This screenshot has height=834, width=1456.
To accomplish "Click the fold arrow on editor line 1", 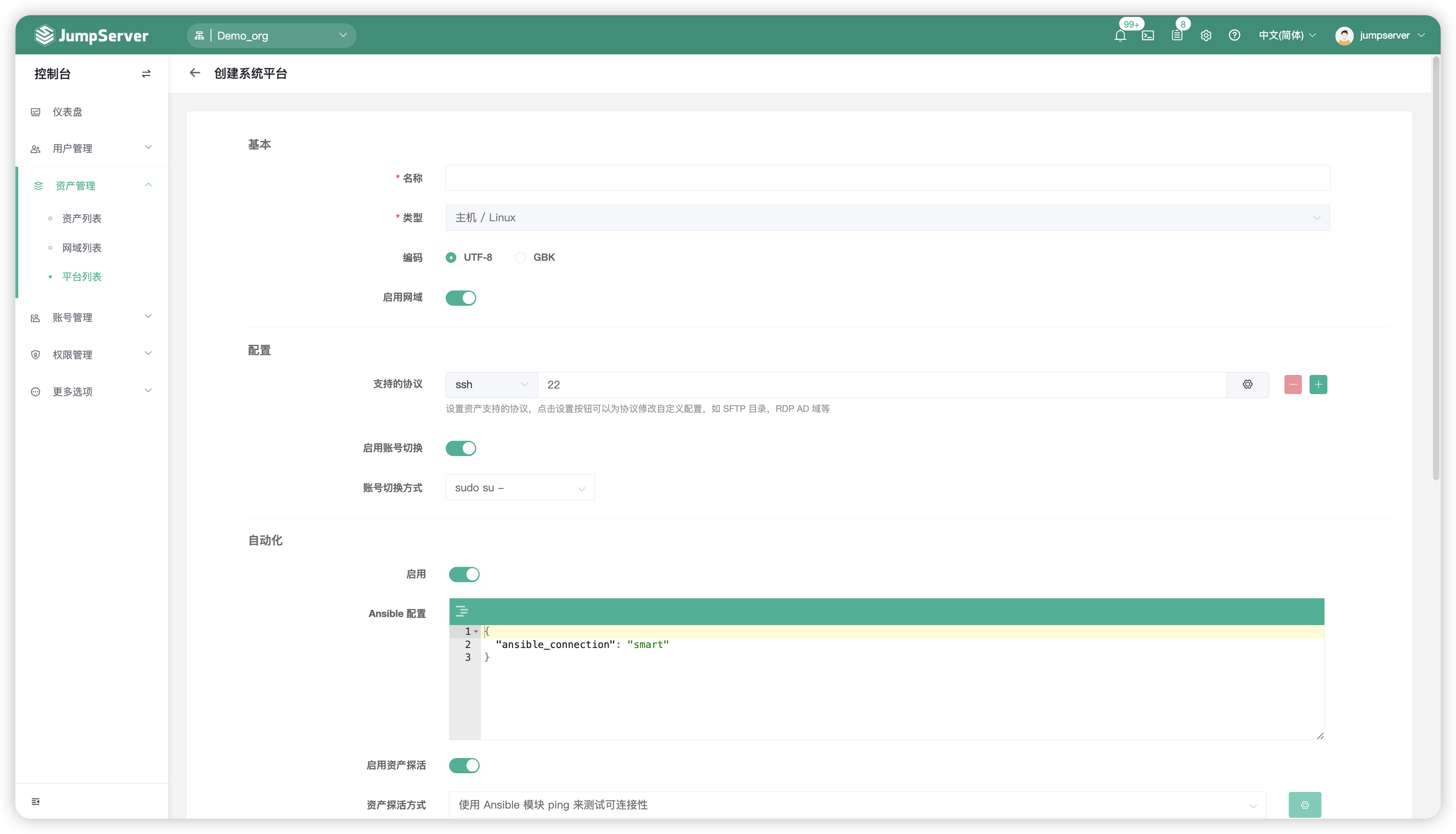I will 476,631.
